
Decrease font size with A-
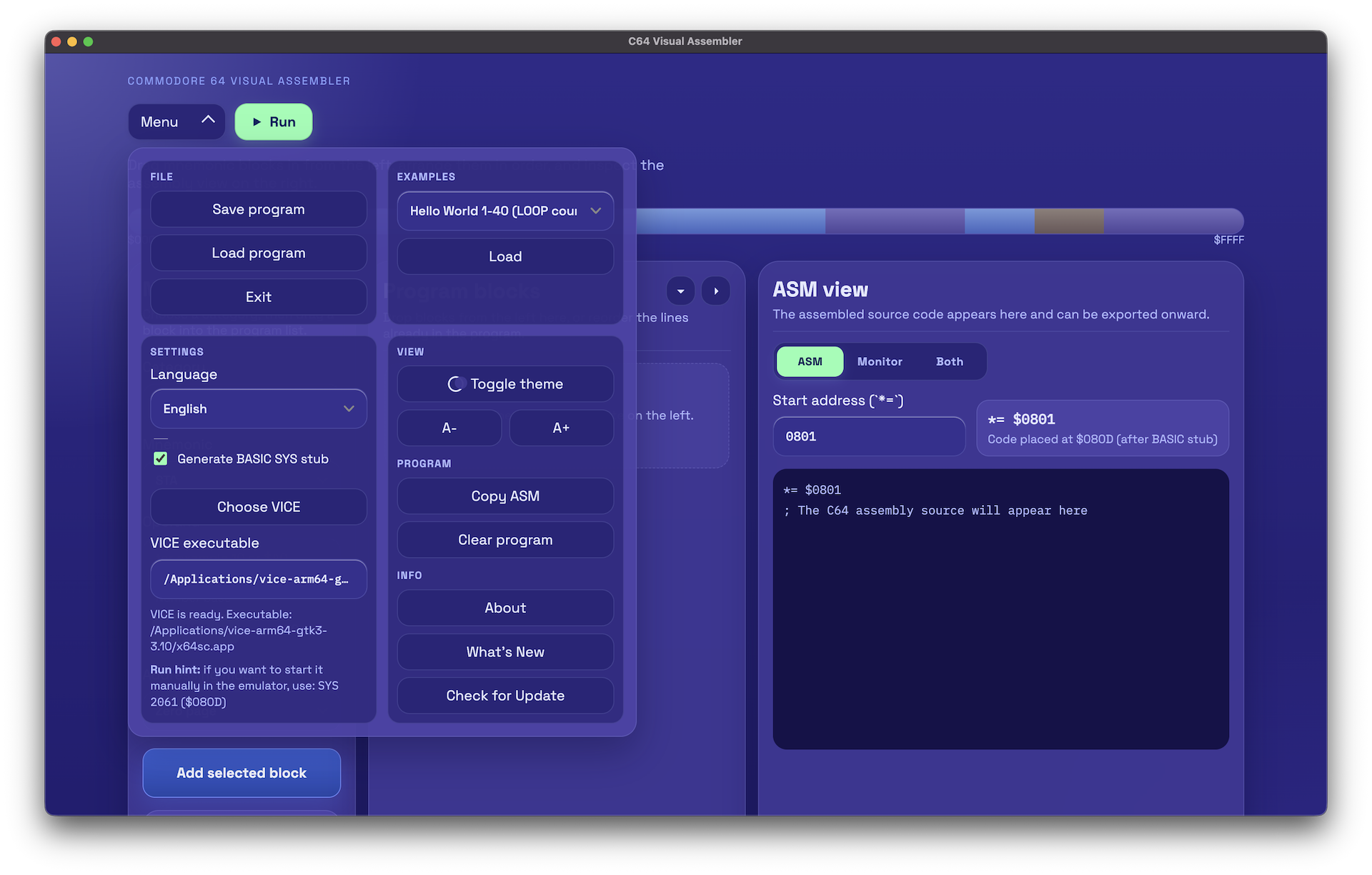(449, 428)
